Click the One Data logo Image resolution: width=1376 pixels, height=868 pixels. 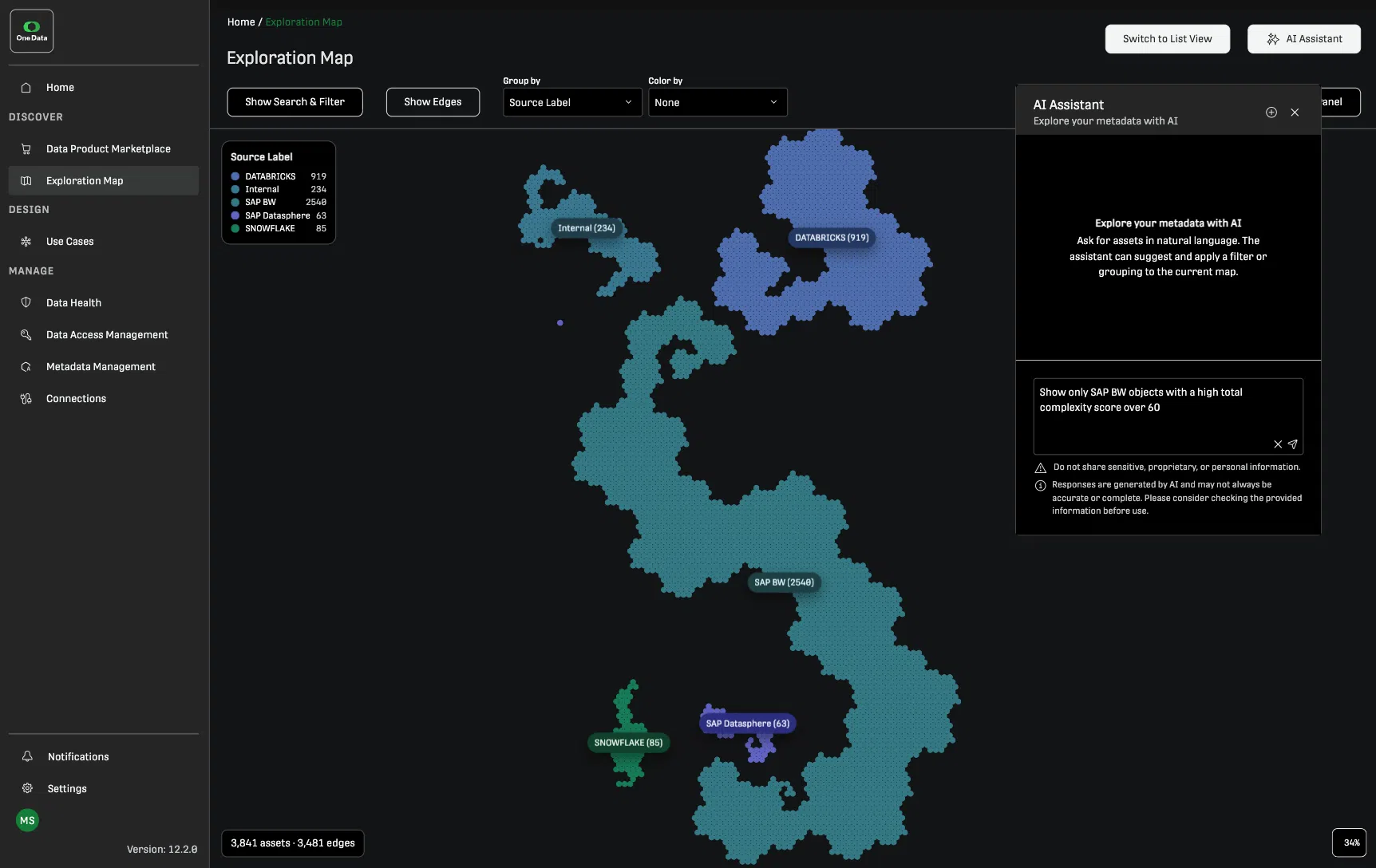coord(32,31)
